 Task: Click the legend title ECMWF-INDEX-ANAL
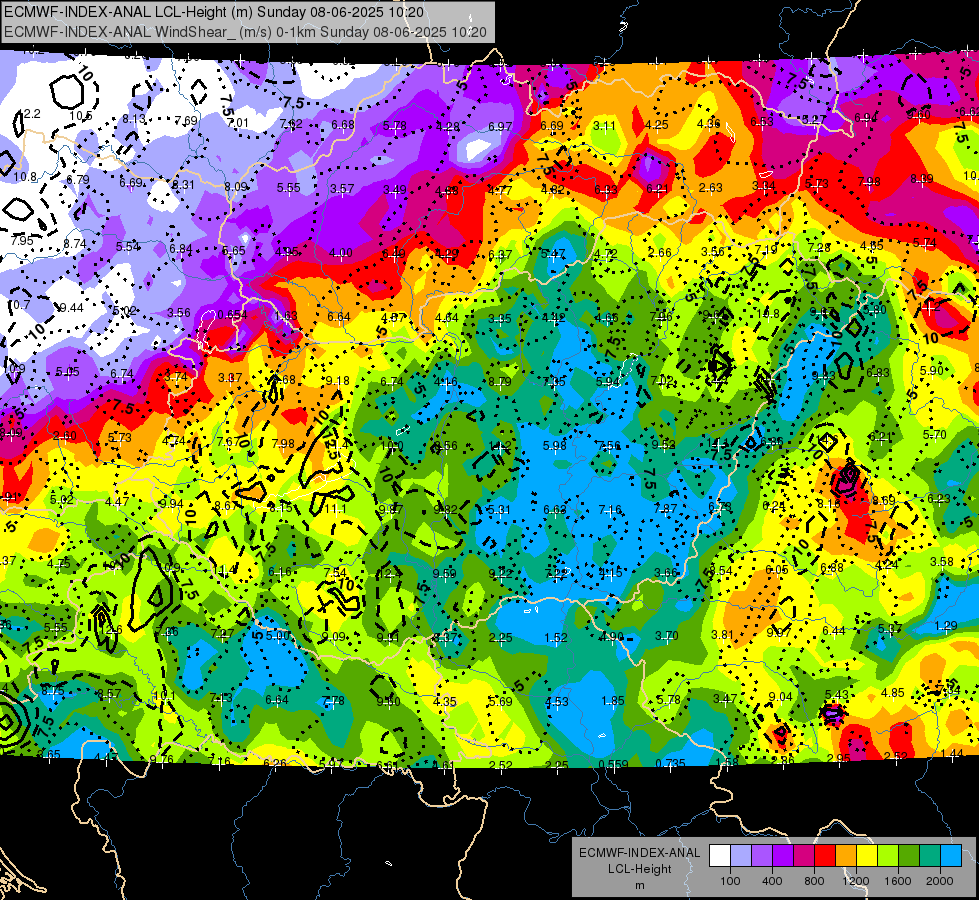pyautogui.click(x=639, y=853)
